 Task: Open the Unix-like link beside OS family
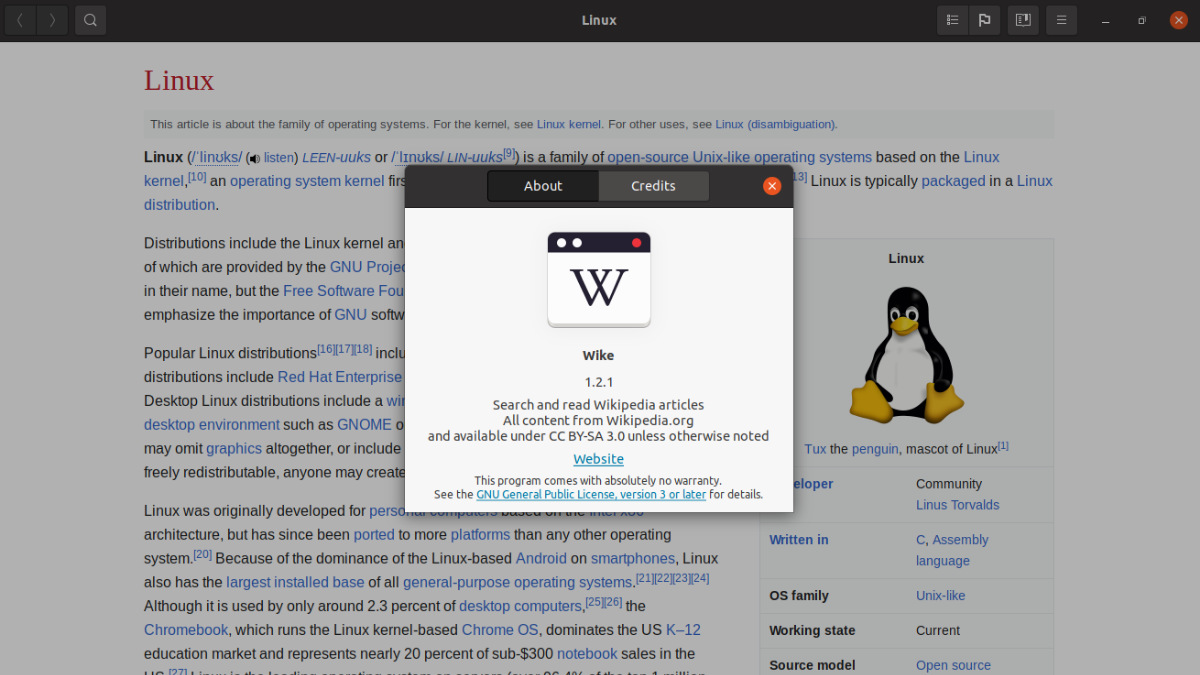click(x=940, y=596)
